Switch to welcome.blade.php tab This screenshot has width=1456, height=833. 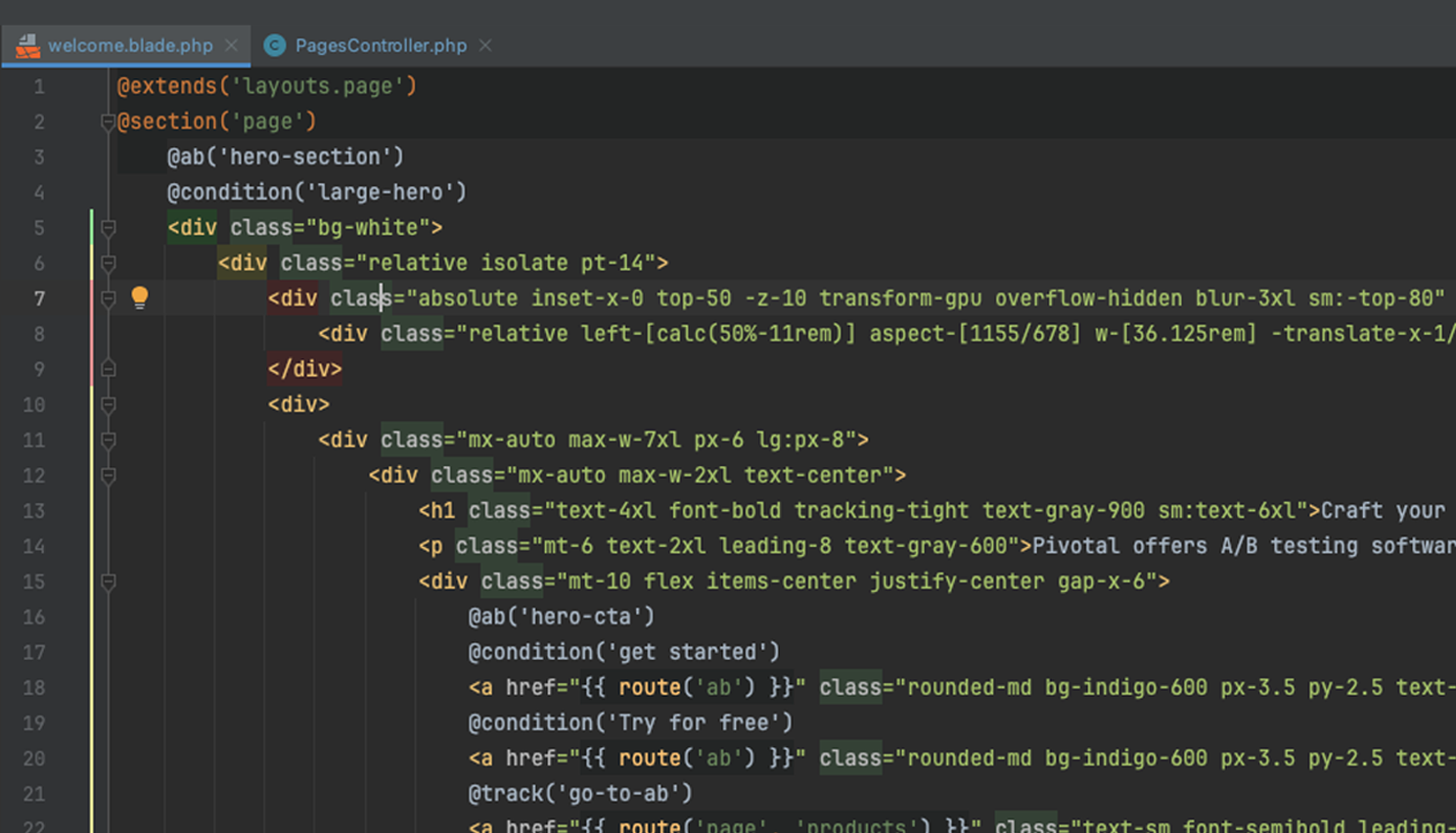point(129,45)
